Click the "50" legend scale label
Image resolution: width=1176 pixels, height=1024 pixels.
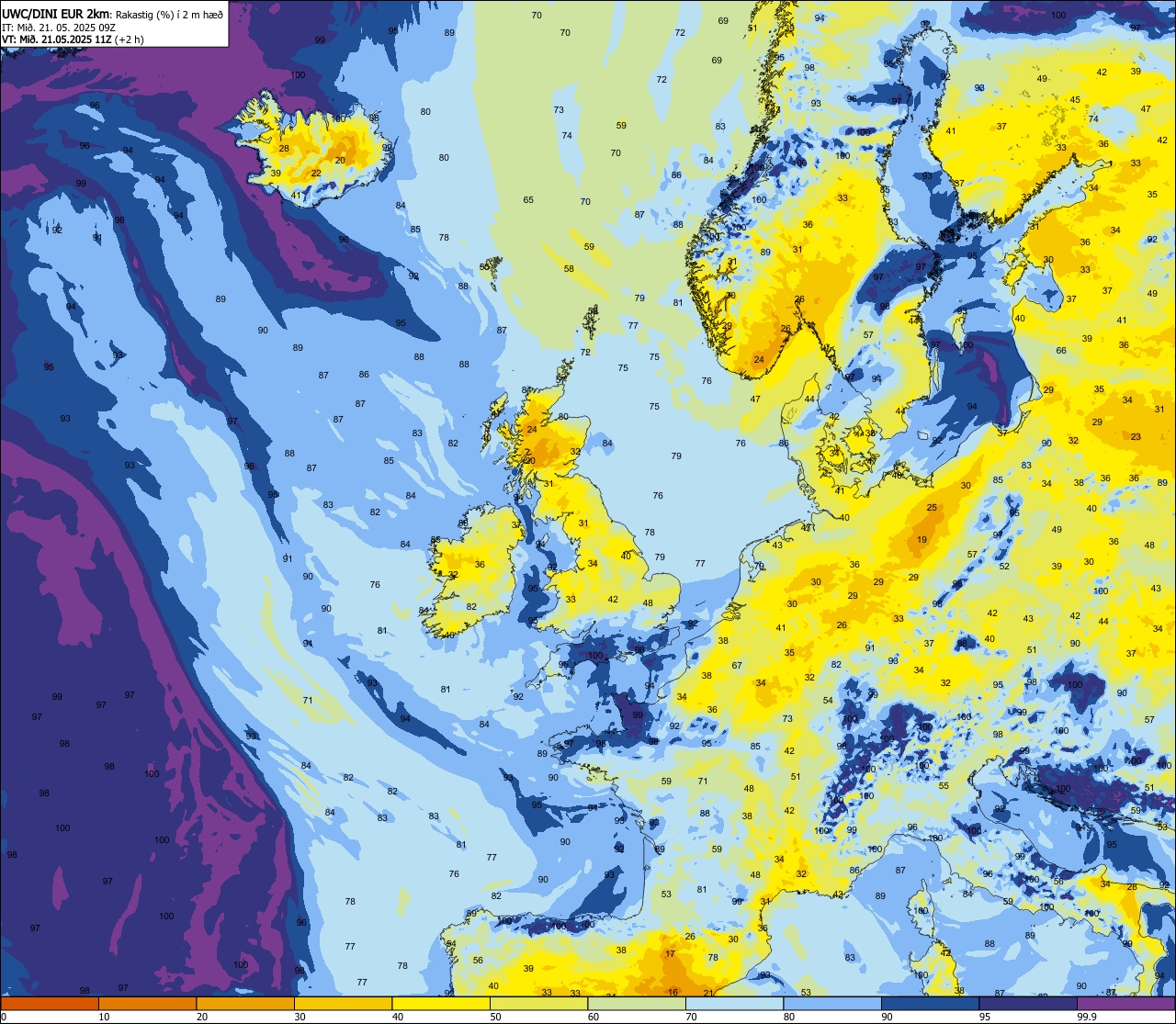coord(495,1017)
